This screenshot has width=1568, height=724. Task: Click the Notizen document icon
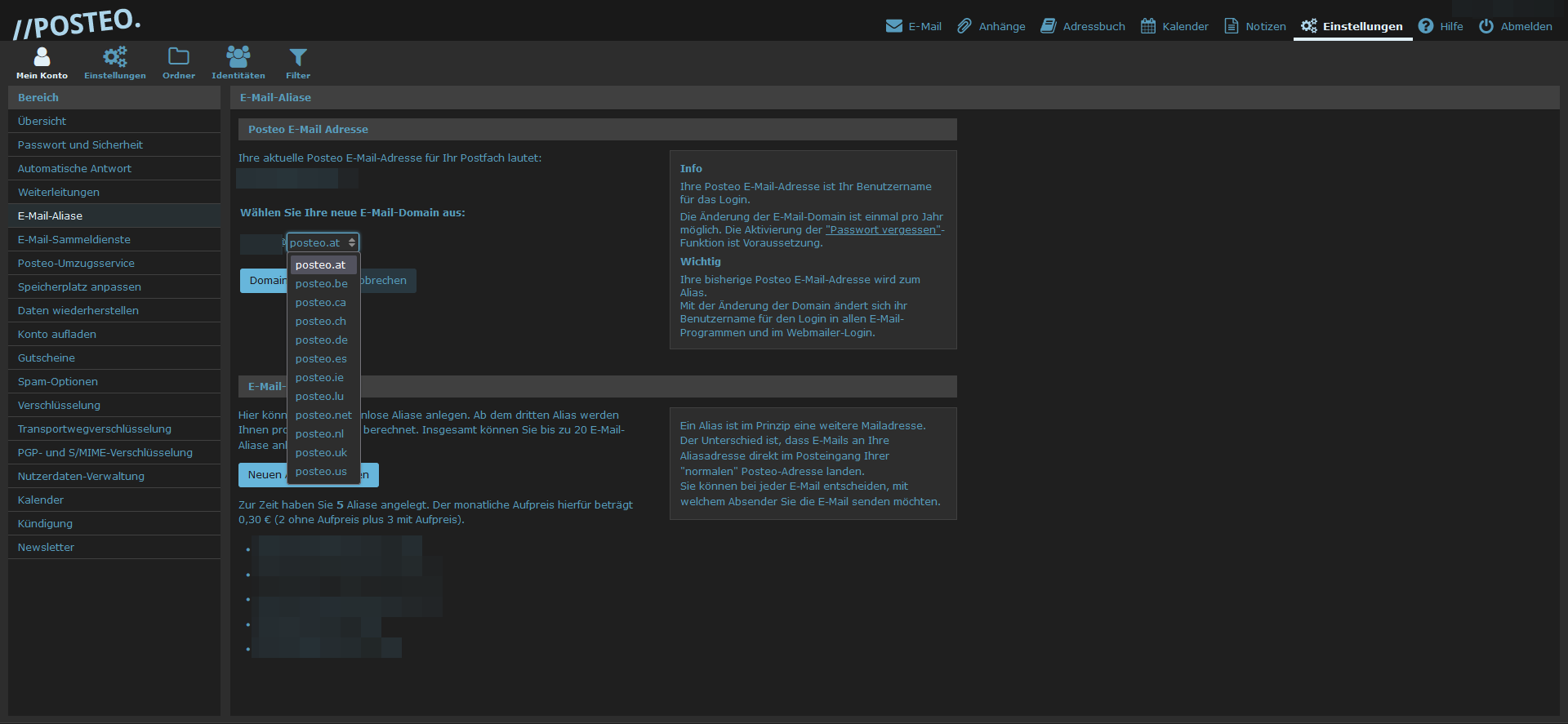click(x=1231, y=26)
